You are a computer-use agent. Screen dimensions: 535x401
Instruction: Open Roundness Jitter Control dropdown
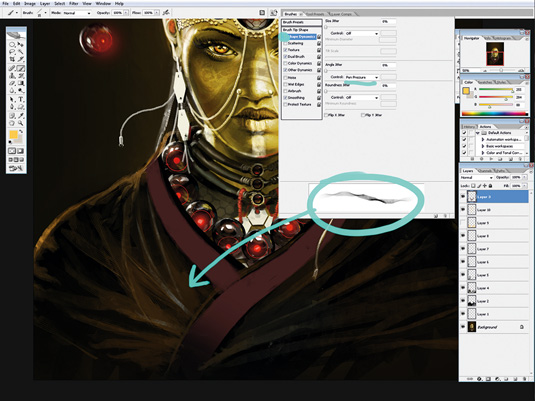[x=362, y=97]
